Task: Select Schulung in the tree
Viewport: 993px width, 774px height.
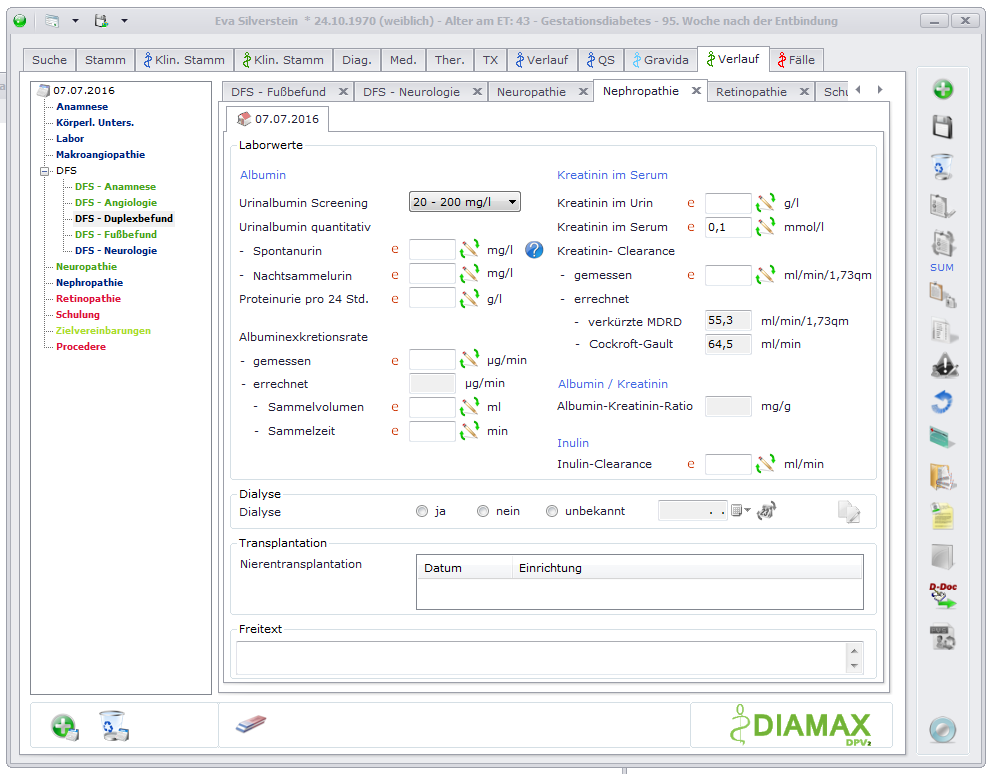Action: click(77, 315)
